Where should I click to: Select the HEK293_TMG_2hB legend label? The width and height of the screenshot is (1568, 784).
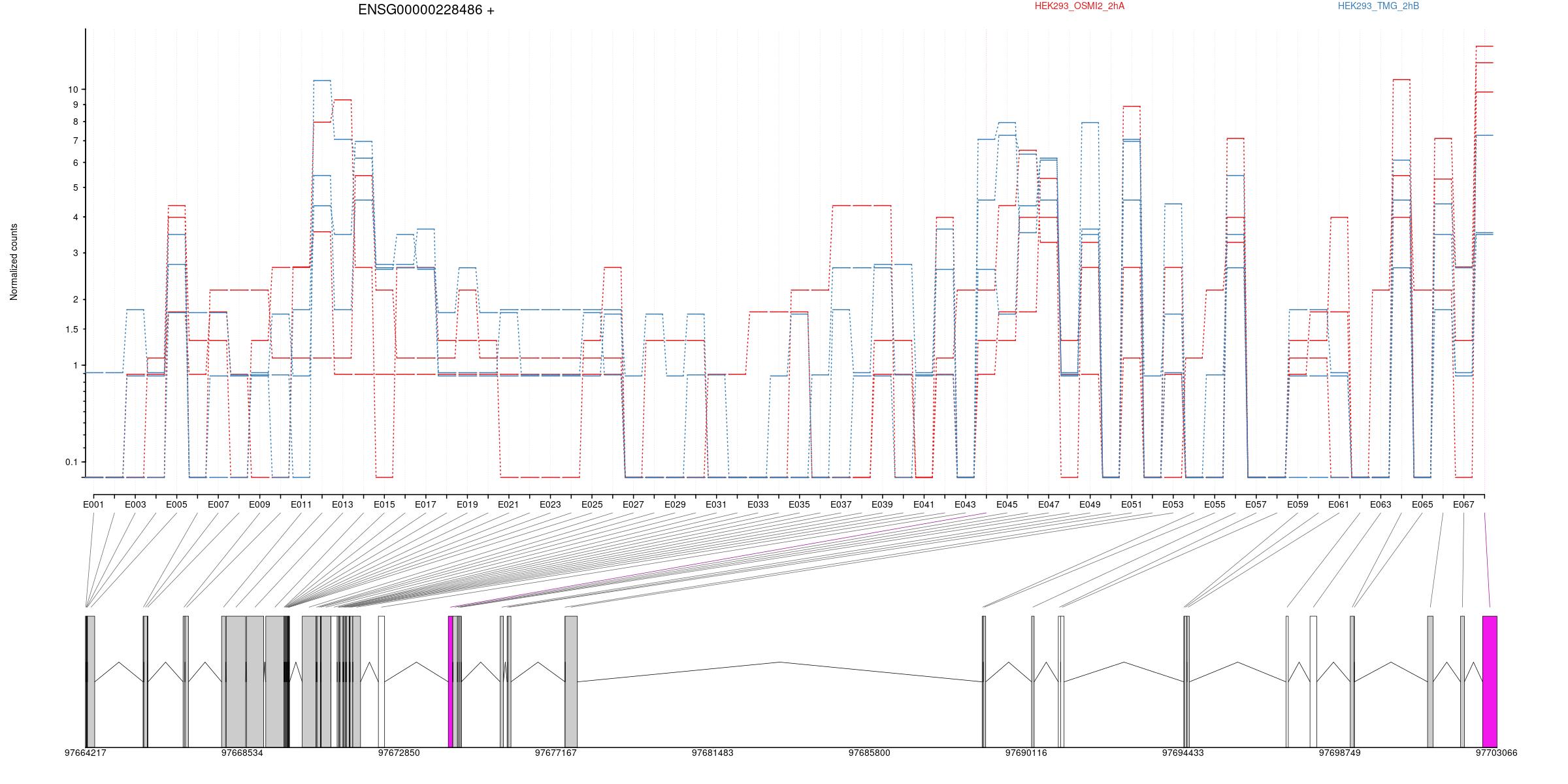pyautogui.click(x=1379, y=7)
